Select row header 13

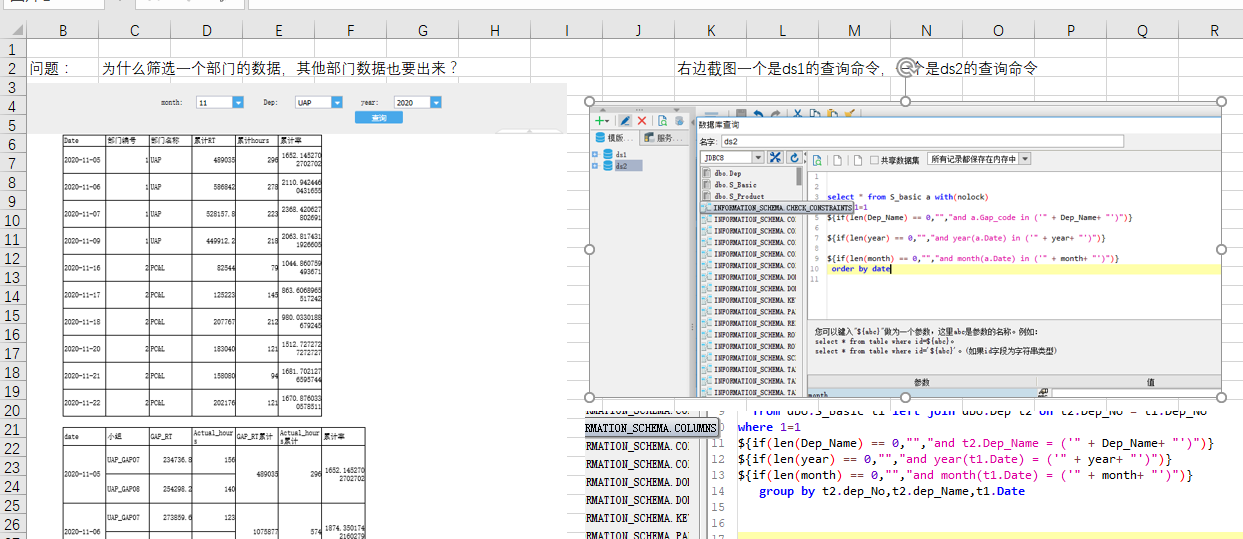click(x=13, y=277)
